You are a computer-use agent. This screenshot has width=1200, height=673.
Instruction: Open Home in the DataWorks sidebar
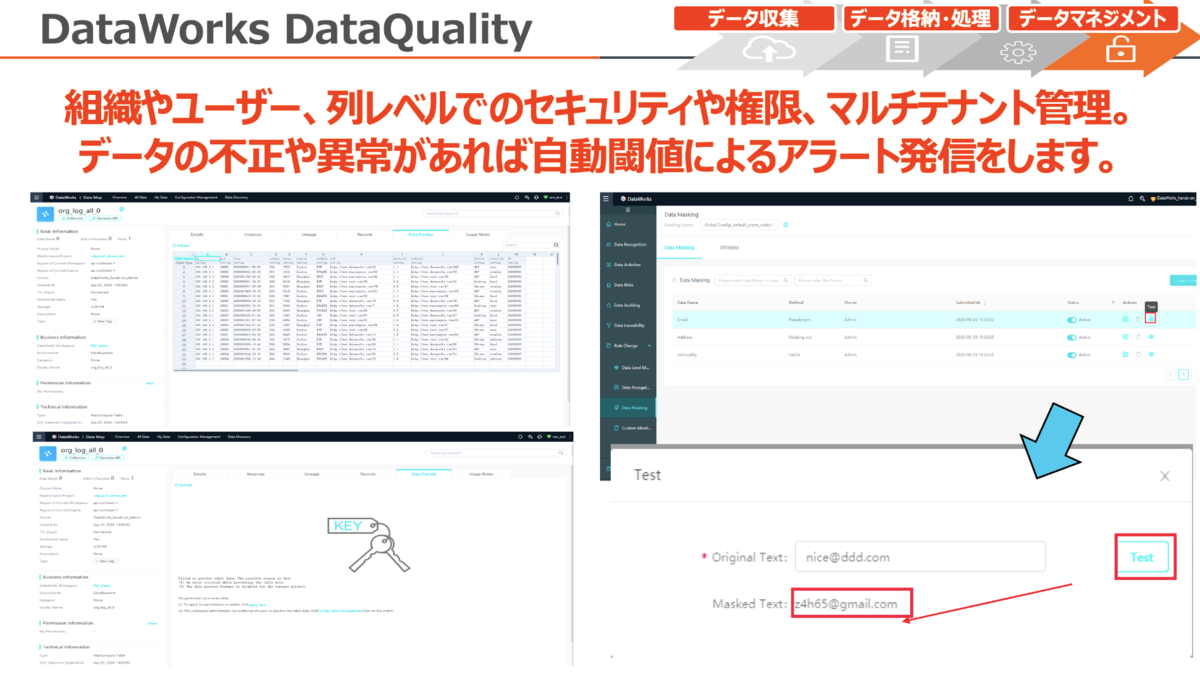click(628, 224)
